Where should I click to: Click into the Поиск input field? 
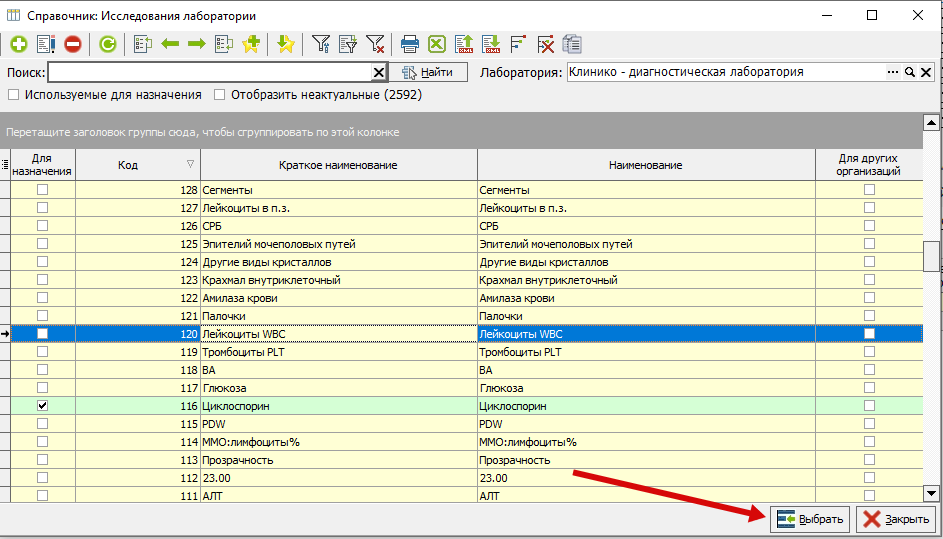210,73
